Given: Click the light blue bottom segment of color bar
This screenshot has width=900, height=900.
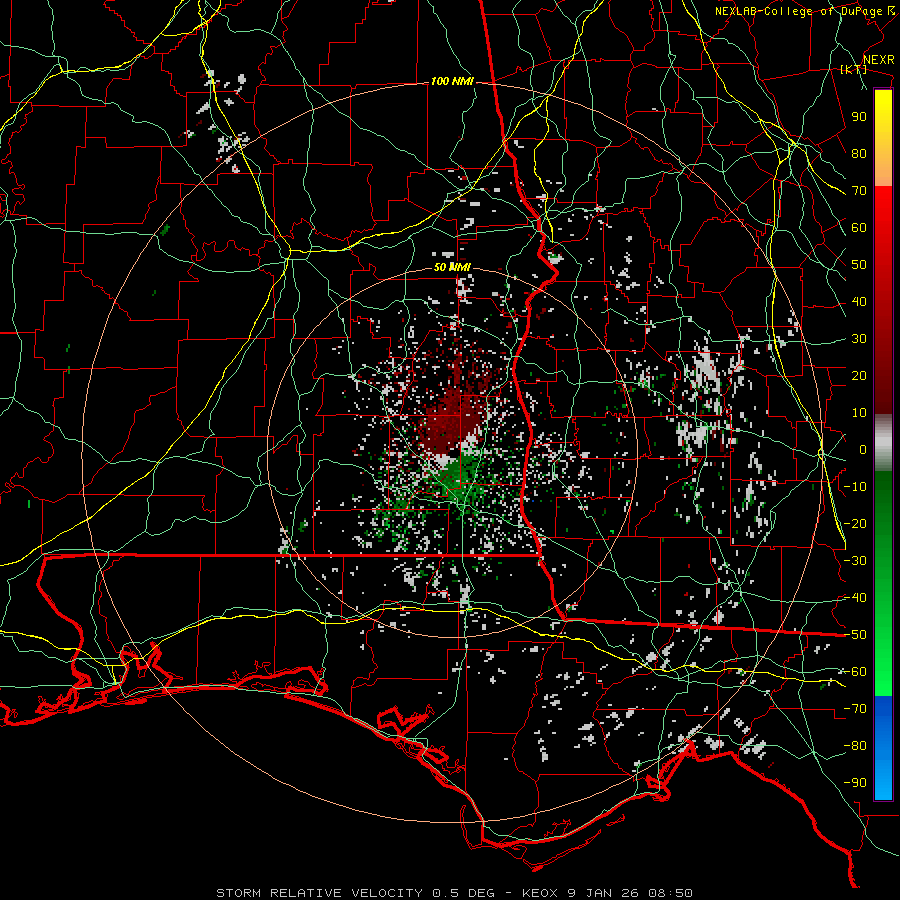Looking at the screenshot, I should pyautogui.click(x=883, y=781).
